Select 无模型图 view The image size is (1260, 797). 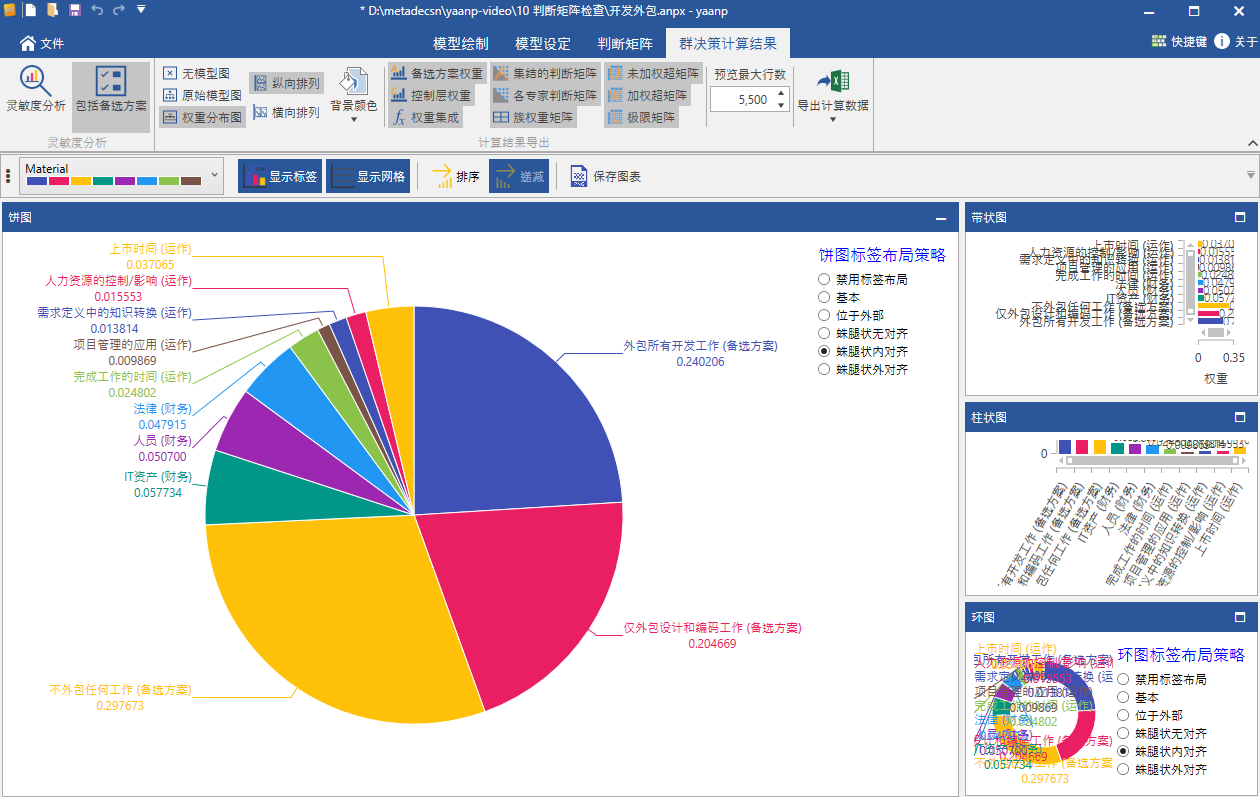click(197, 73)
